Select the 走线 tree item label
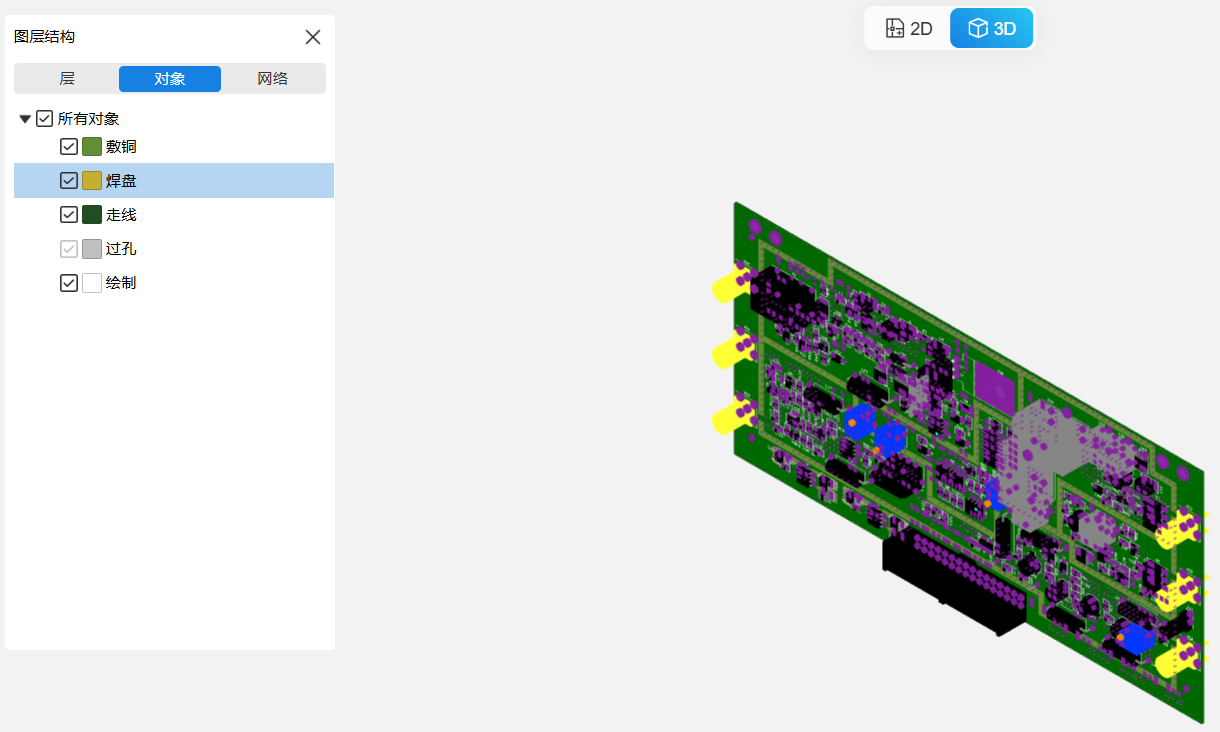This screenshot has height=732, width=1220. pos(121,215)
